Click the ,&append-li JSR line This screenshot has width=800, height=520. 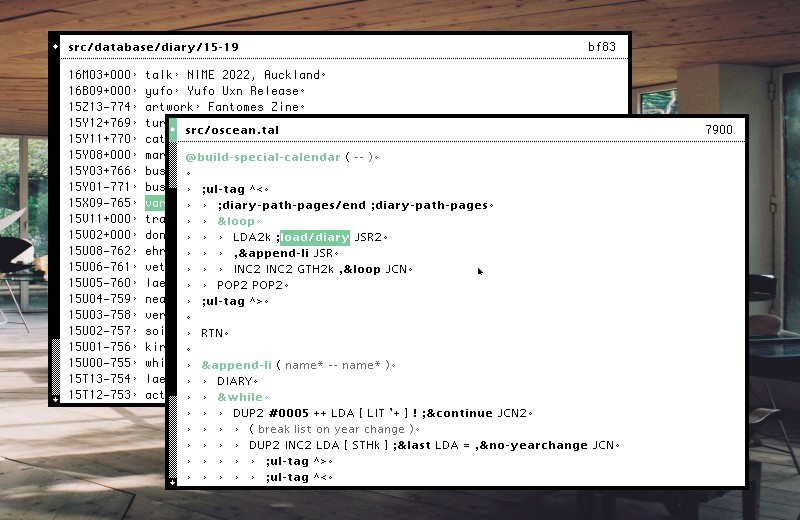pos(283,253)
